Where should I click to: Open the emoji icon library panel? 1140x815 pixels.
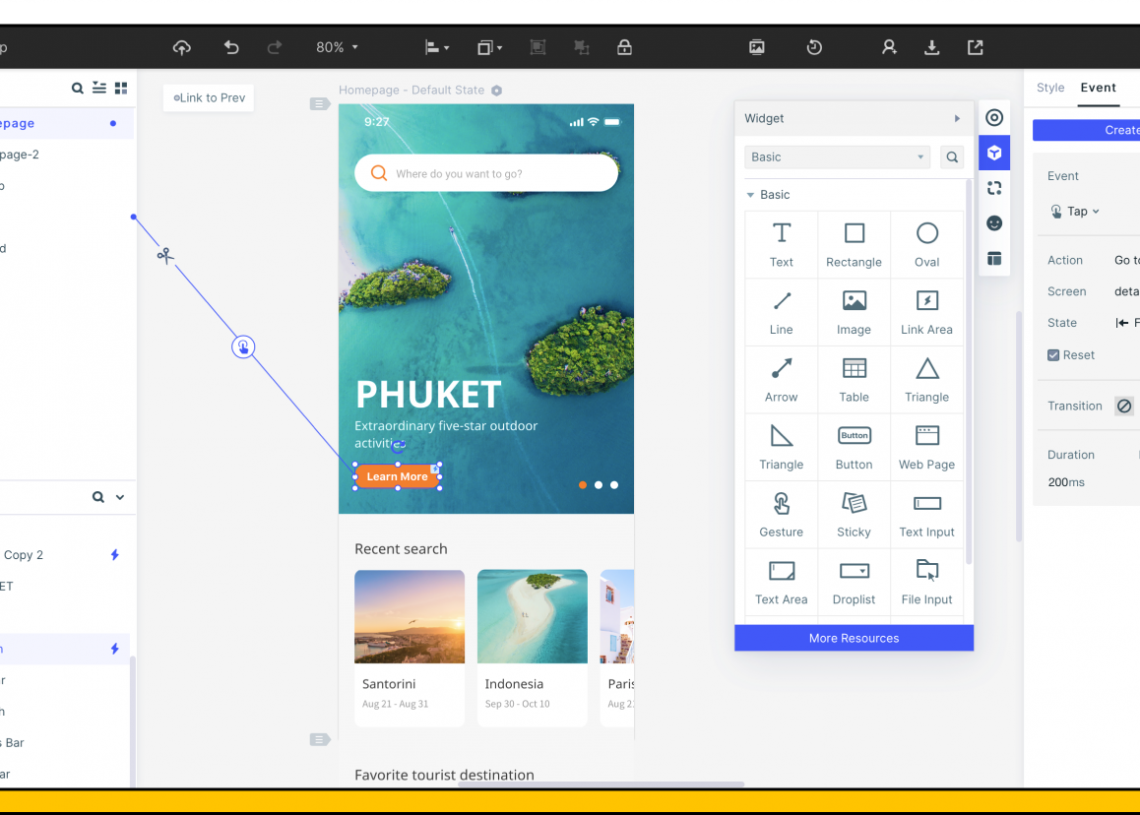pyautogui.click(x=994, y=223)
